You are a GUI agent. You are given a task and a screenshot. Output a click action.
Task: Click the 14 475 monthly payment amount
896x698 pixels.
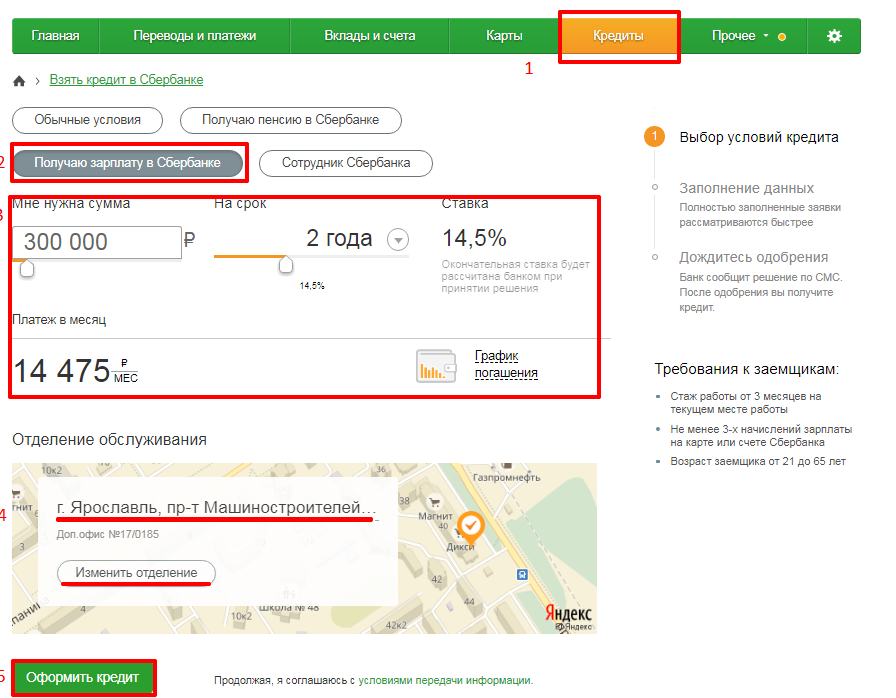click(62, 371)
